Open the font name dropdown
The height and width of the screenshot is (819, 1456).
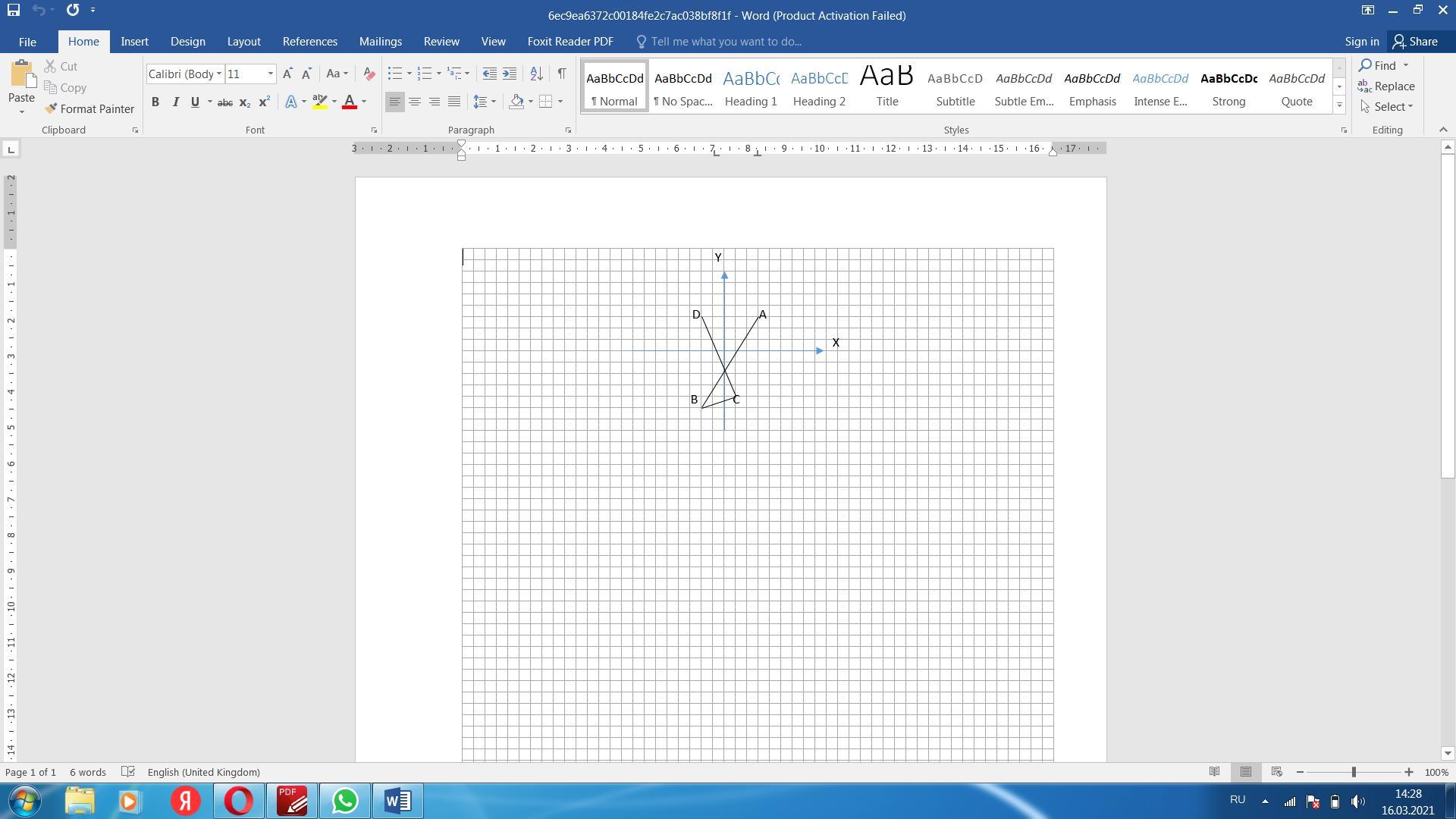click(x=219, y=74)
